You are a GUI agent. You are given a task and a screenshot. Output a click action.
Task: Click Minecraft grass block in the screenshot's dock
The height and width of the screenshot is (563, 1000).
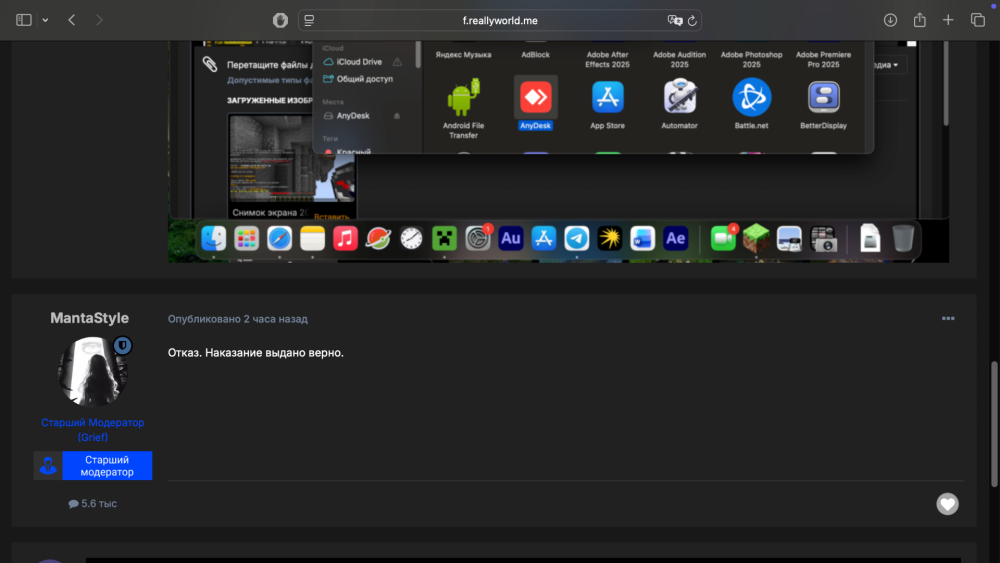pos(756,238)
